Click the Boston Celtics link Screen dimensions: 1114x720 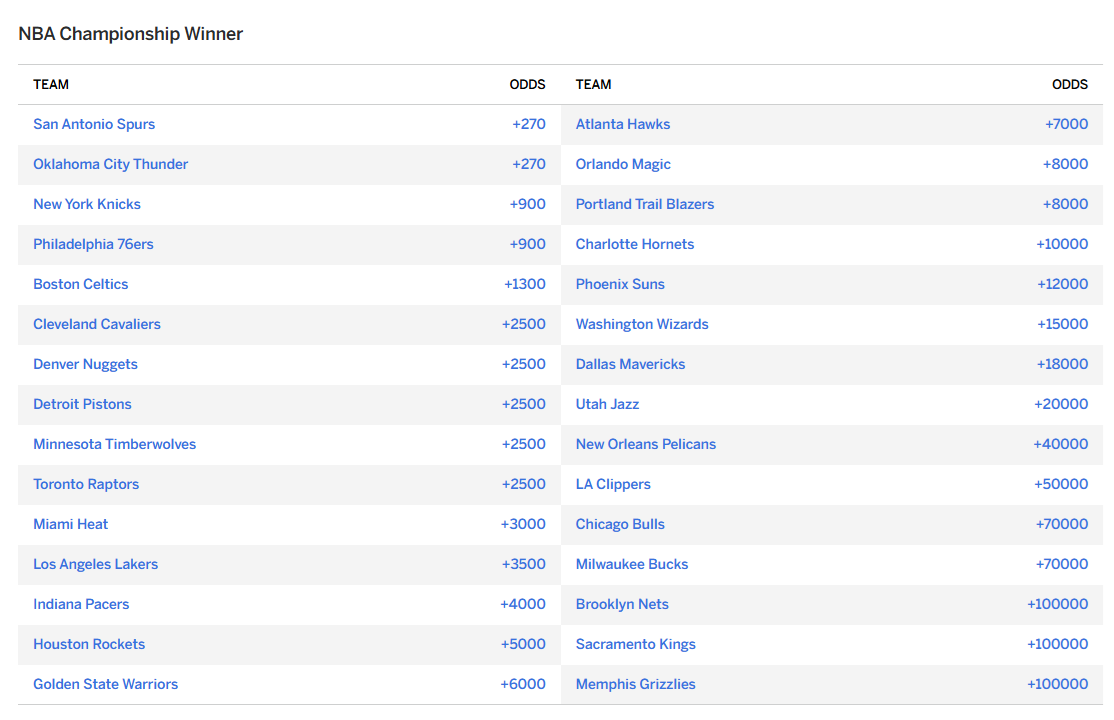80,284
